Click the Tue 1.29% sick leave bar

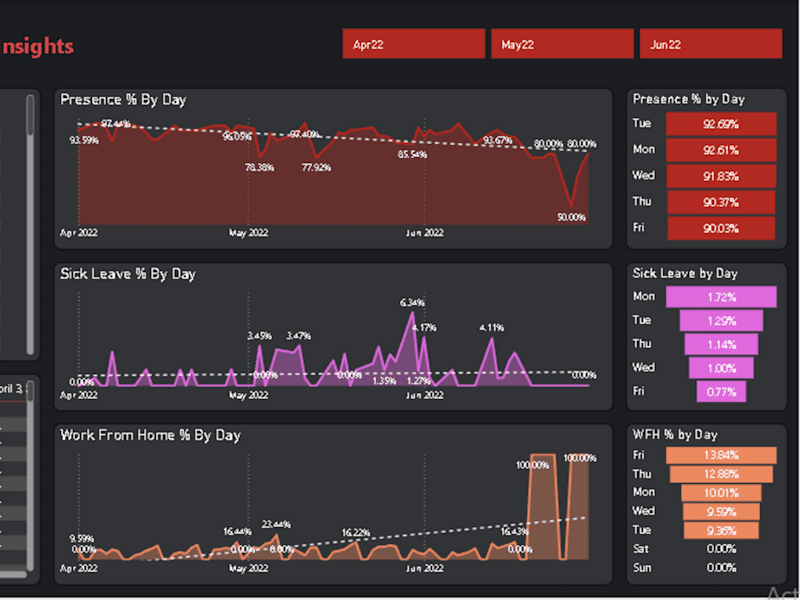click(x=721, y=321)
